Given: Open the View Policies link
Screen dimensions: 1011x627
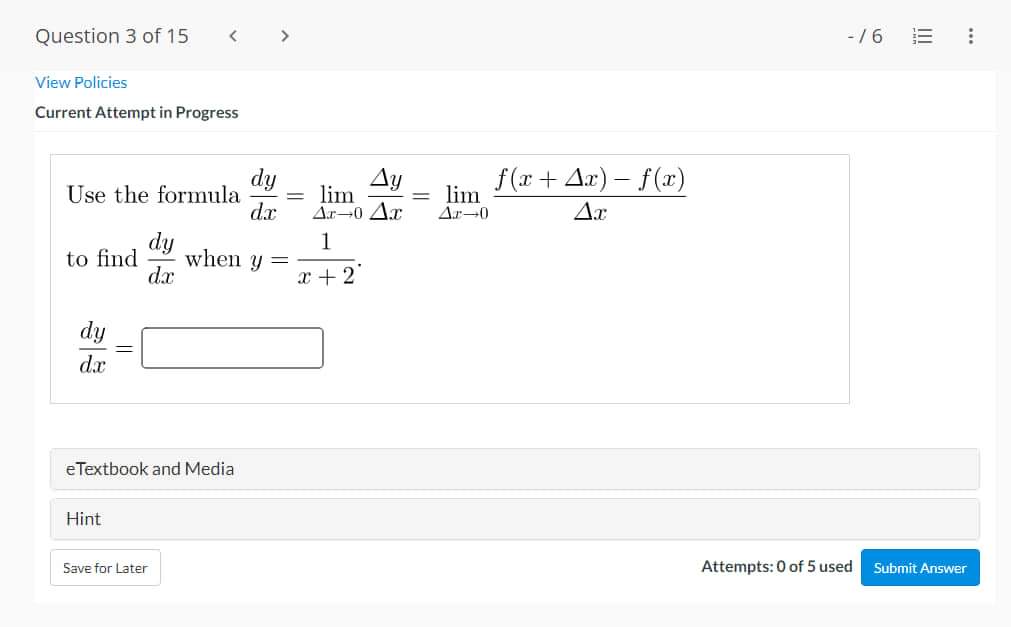Looking at the screenshot, I should pyautogui.click(x=81, y=83).
